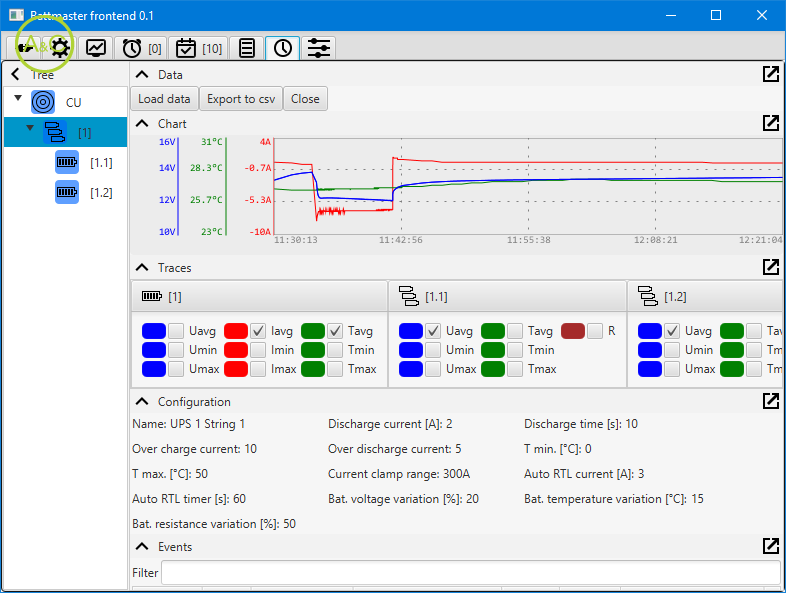Click the battery icon in [1] traces header
The height and width of the screenshot is (593, 786).
click(x=152, y=296)
